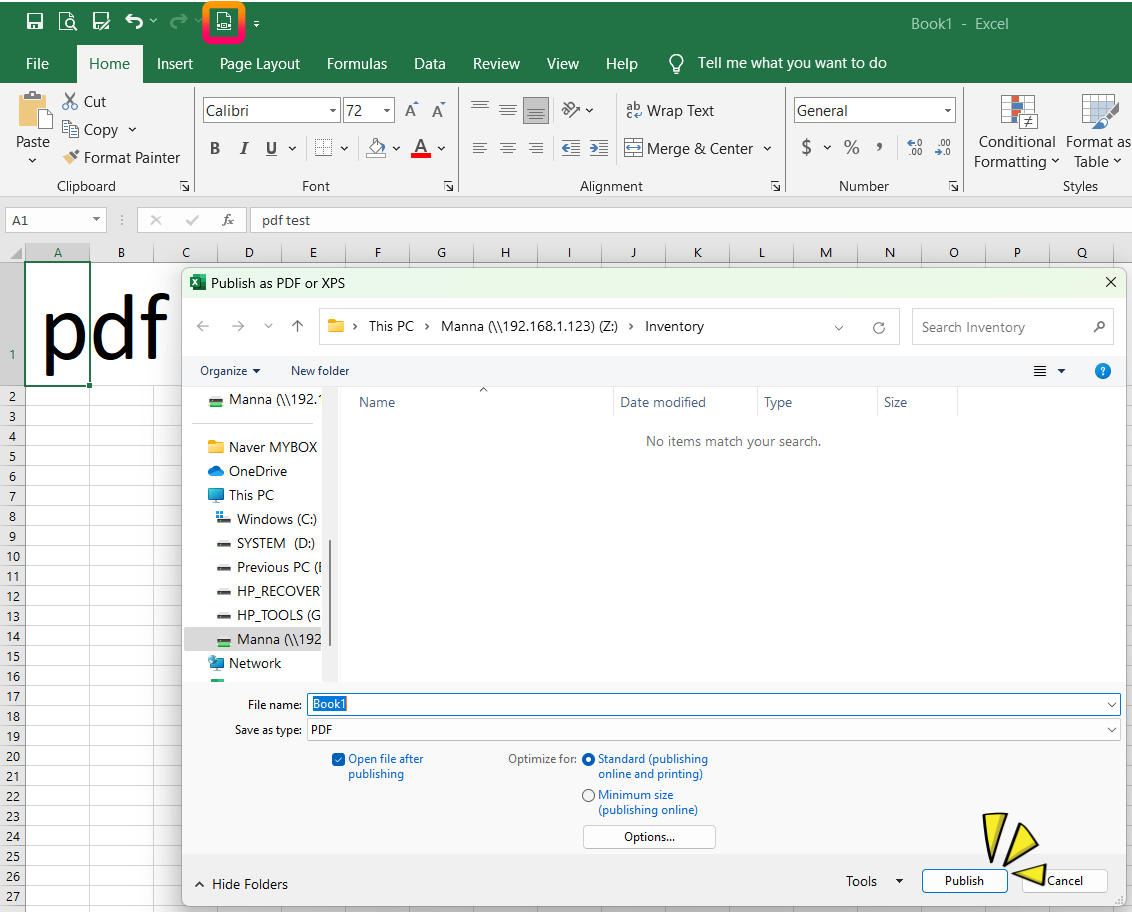Open the font size 72 dropdown
Screen dimensions: 1132x912
point(387,110)
